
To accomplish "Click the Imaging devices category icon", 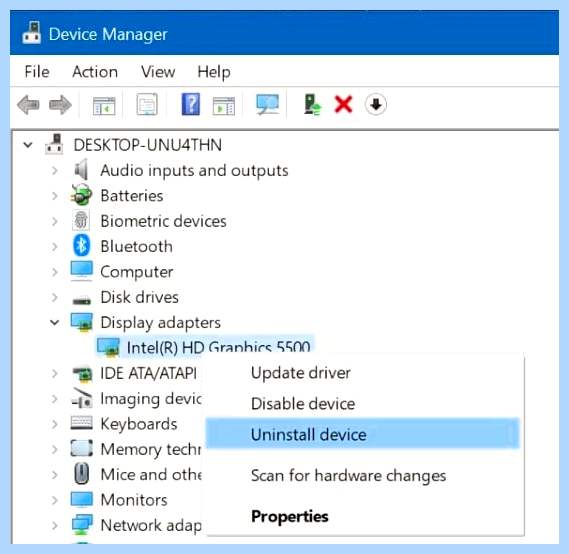I will [x=82, y=398].
